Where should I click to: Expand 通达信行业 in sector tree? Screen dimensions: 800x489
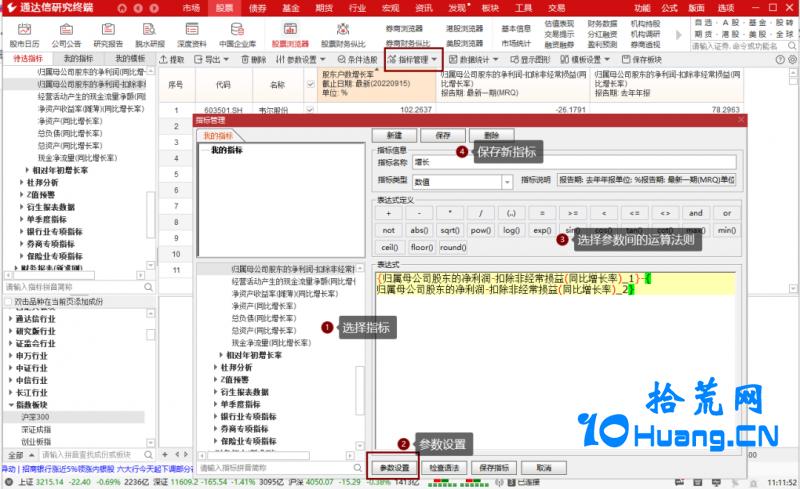click(x=11, y=319)
